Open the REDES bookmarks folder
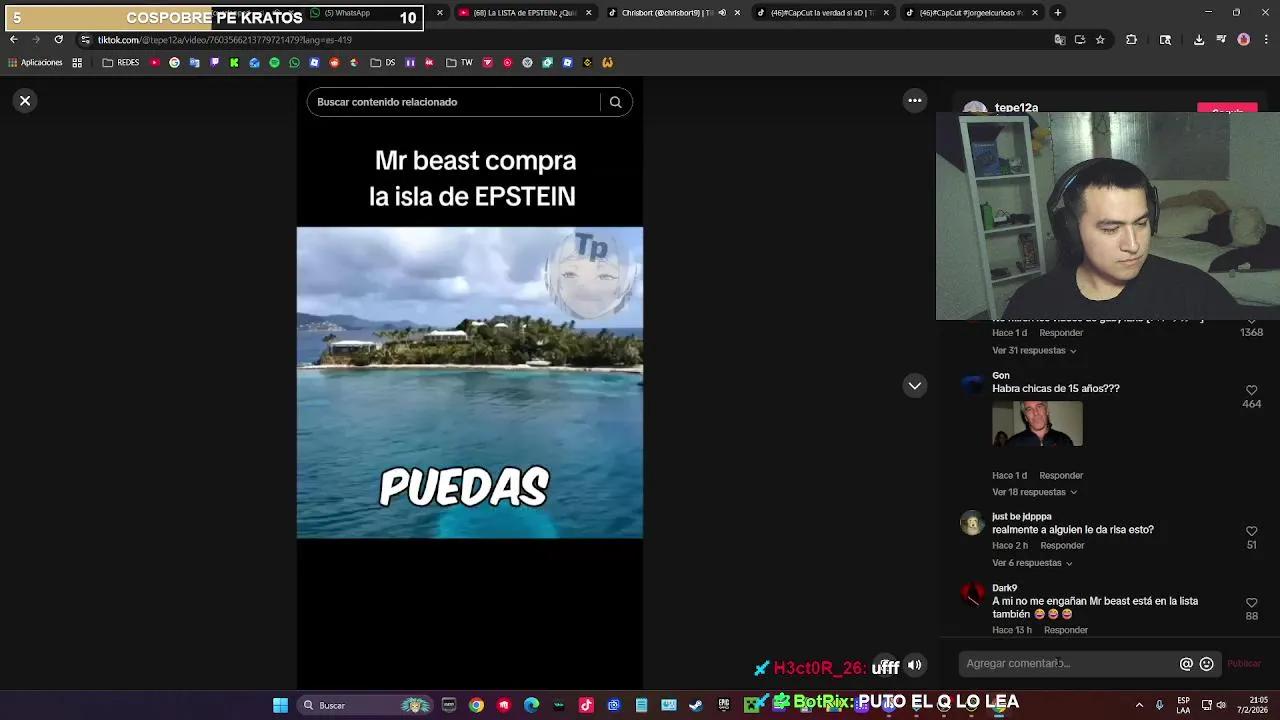 pyautogui.click(x=121, y=63)
